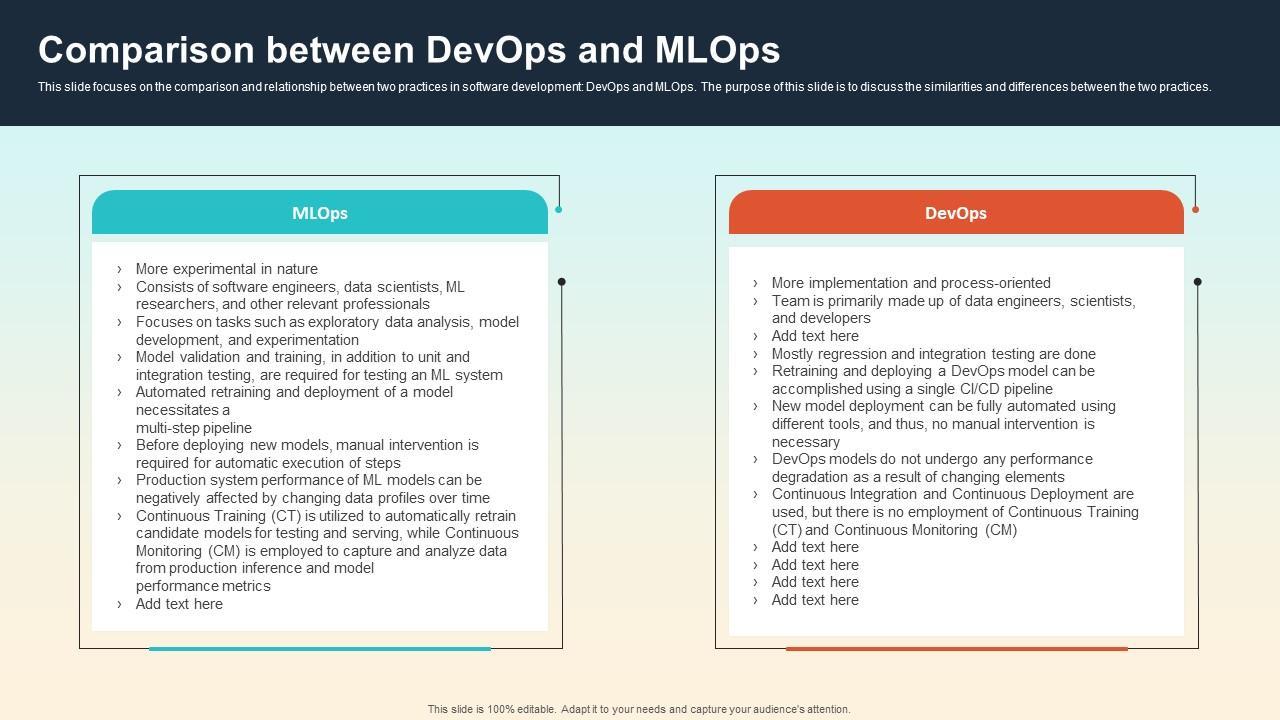Click the last 'Add text here' in the DevOps list
This screenshot has height=720, width=1280.
814,600
